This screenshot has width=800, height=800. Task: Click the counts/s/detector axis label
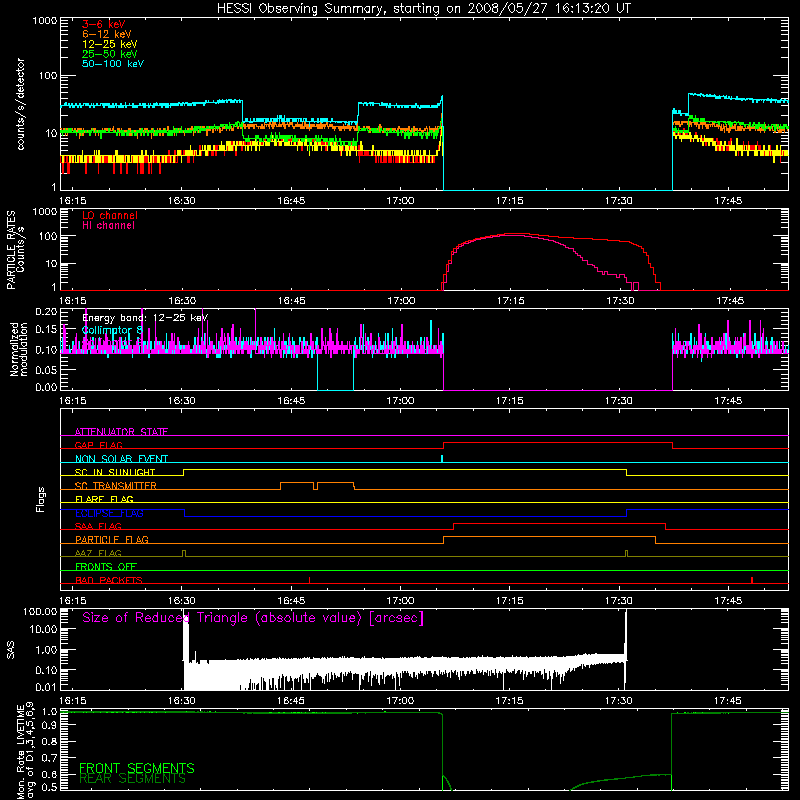click(x=20, y=104)
